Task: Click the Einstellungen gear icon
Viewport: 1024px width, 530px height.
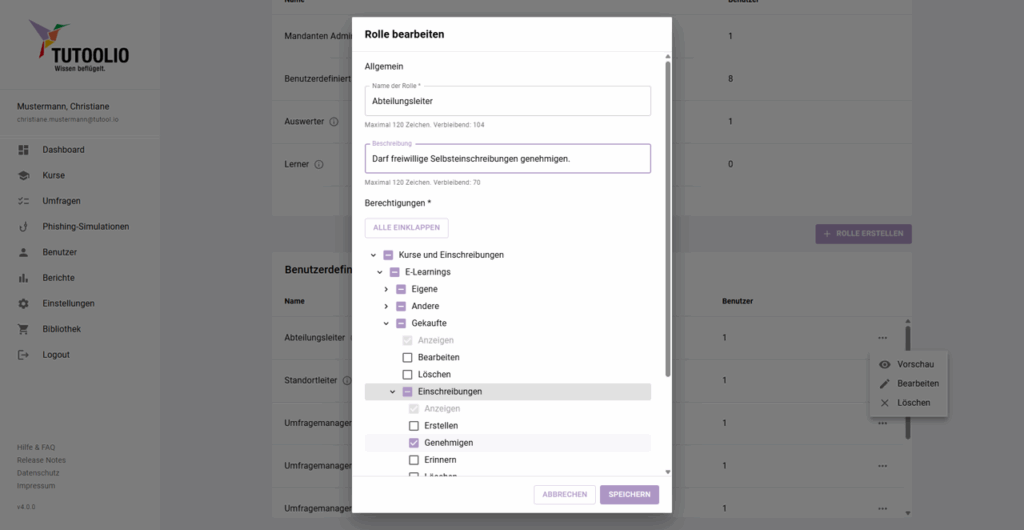Action: [x=23, y=304]
